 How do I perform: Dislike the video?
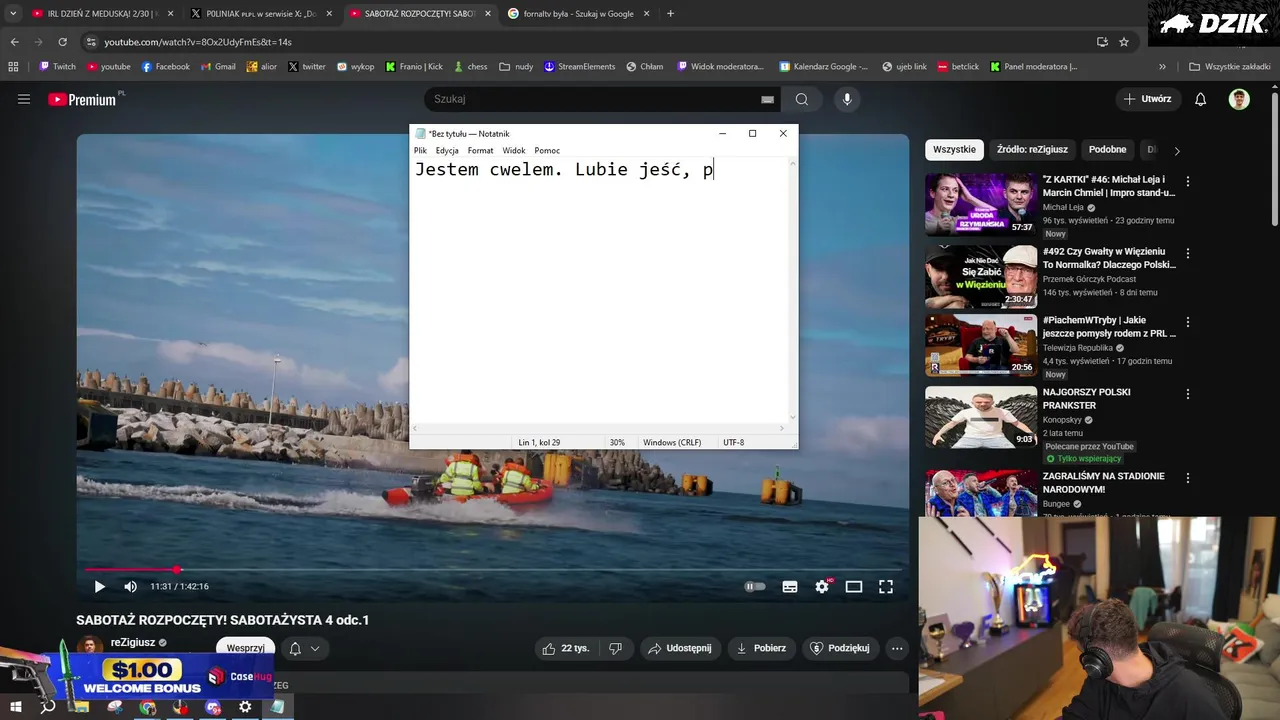click(615, 648)
